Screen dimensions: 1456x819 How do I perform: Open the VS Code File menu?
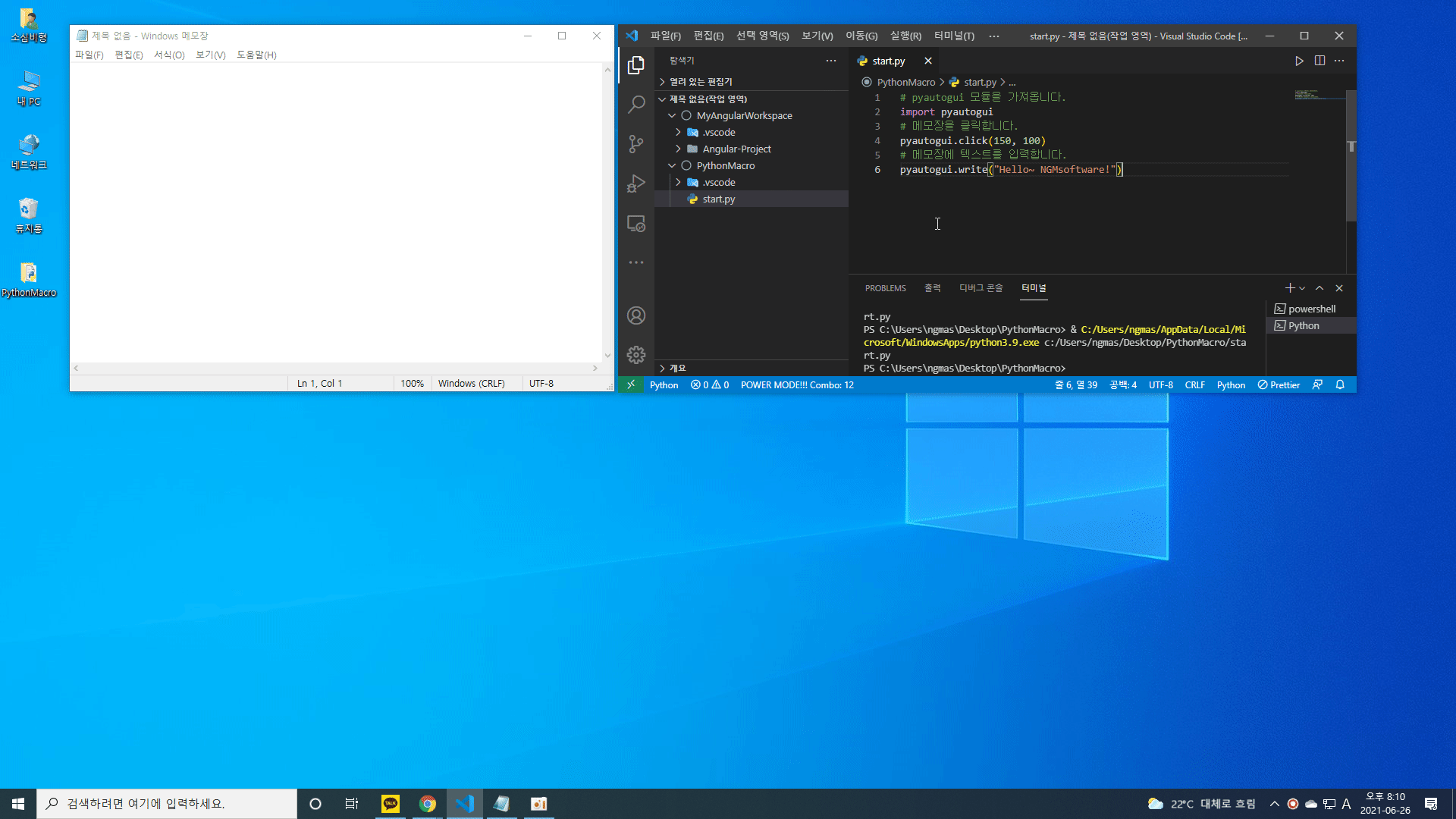[x=665, y=36]
